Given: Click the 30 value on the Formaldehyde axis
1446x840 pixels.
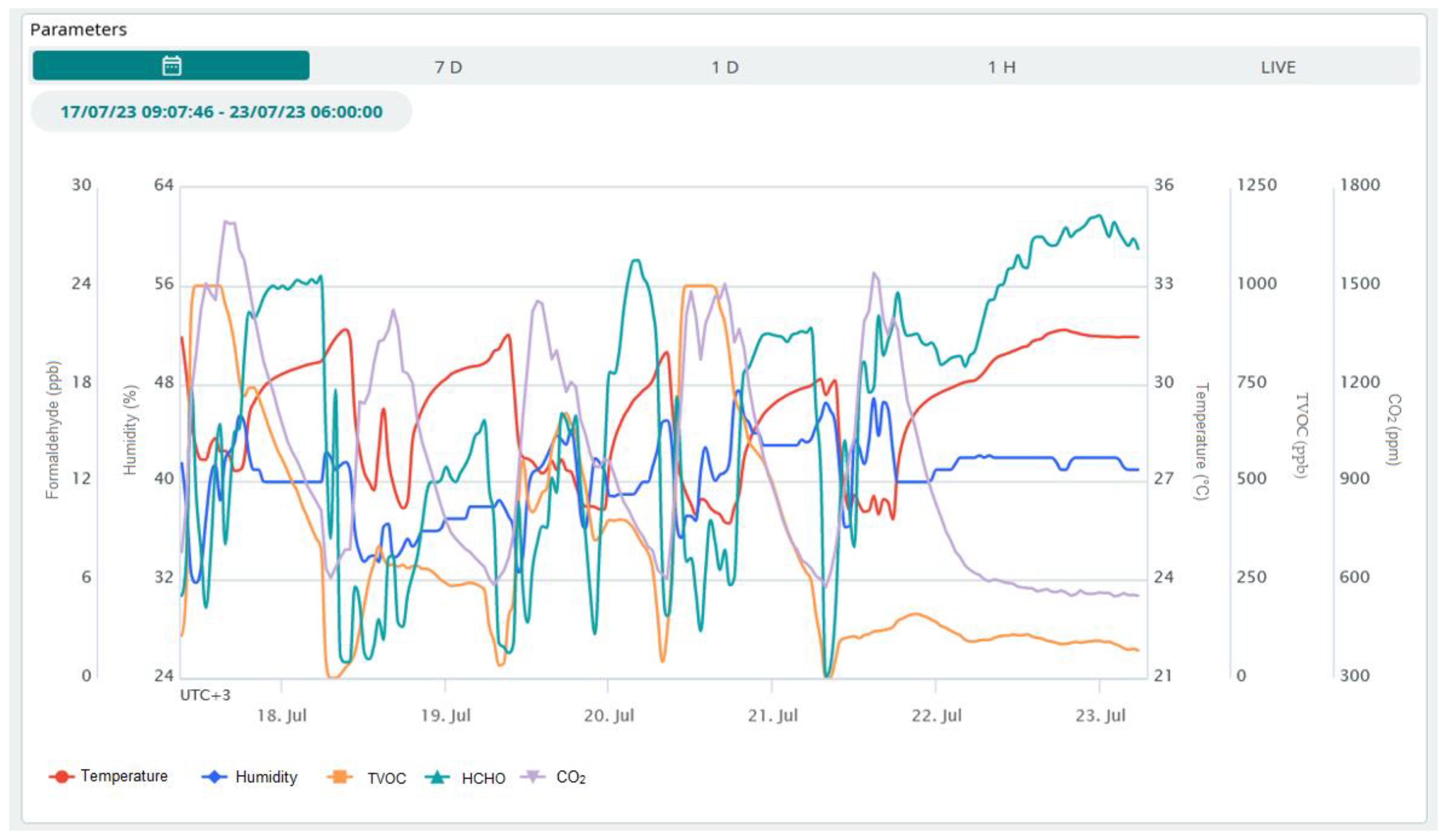Looking at the screenshot, I should pos(81,185).
